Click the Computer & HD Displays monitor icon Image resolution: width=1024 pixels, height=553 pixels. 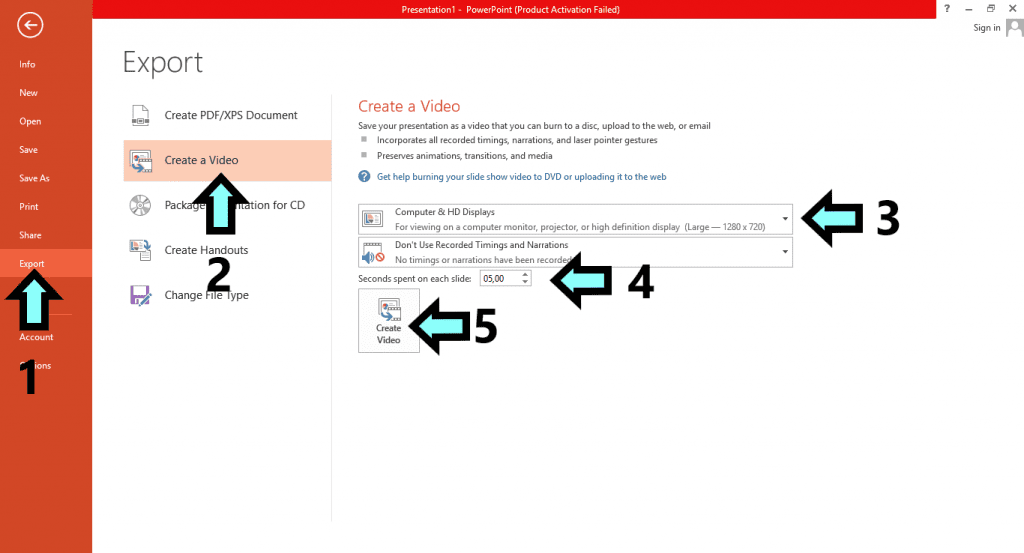373,219
